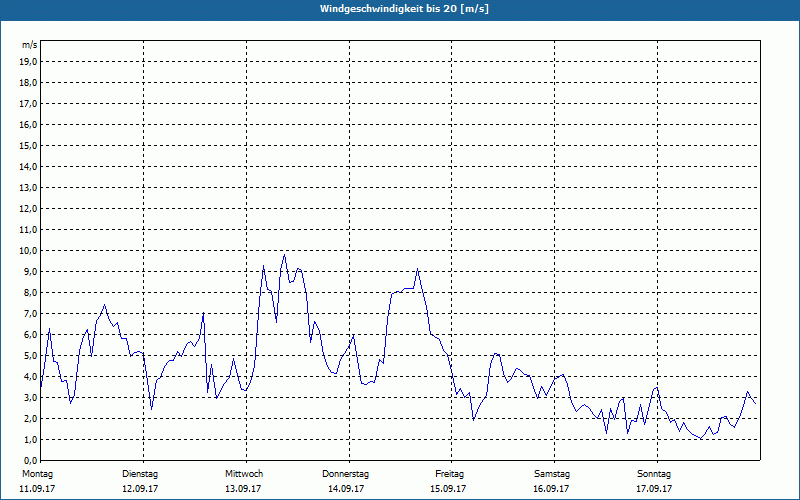Click the 'Mittwoch' day label

[x=244, y=474]
